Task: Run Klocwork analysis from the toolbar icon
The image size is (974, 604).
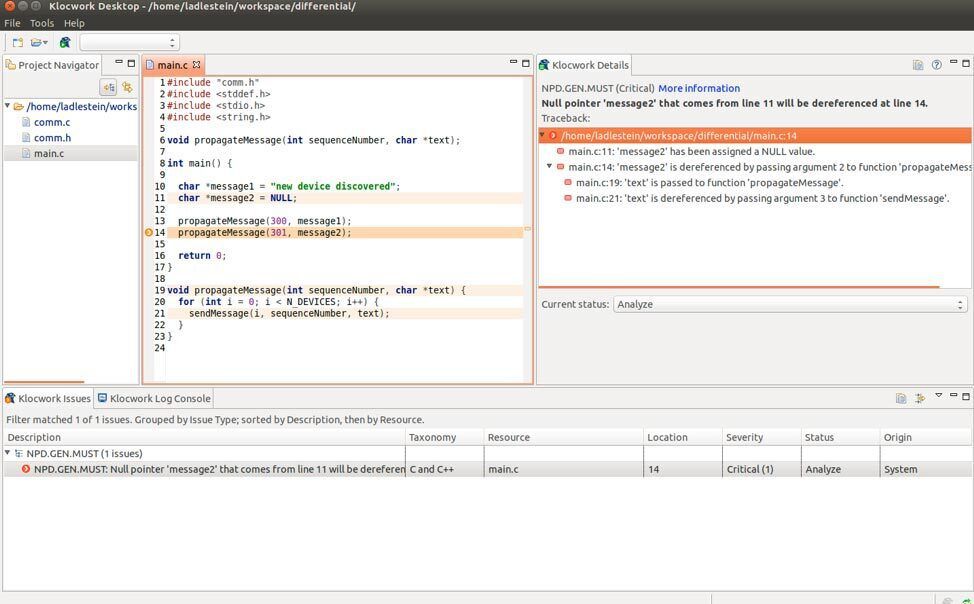Action: 65,43
